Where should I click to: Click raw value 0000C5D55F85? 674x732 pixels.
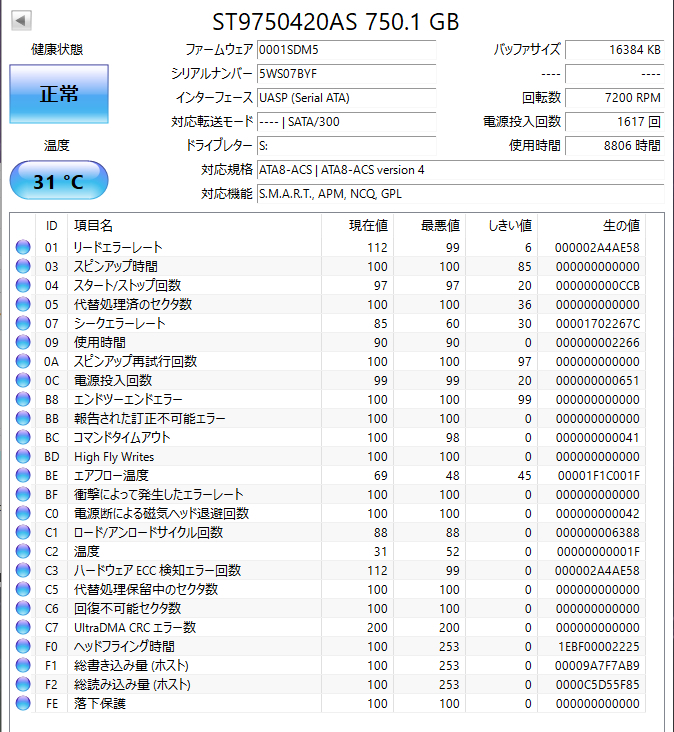597,684
